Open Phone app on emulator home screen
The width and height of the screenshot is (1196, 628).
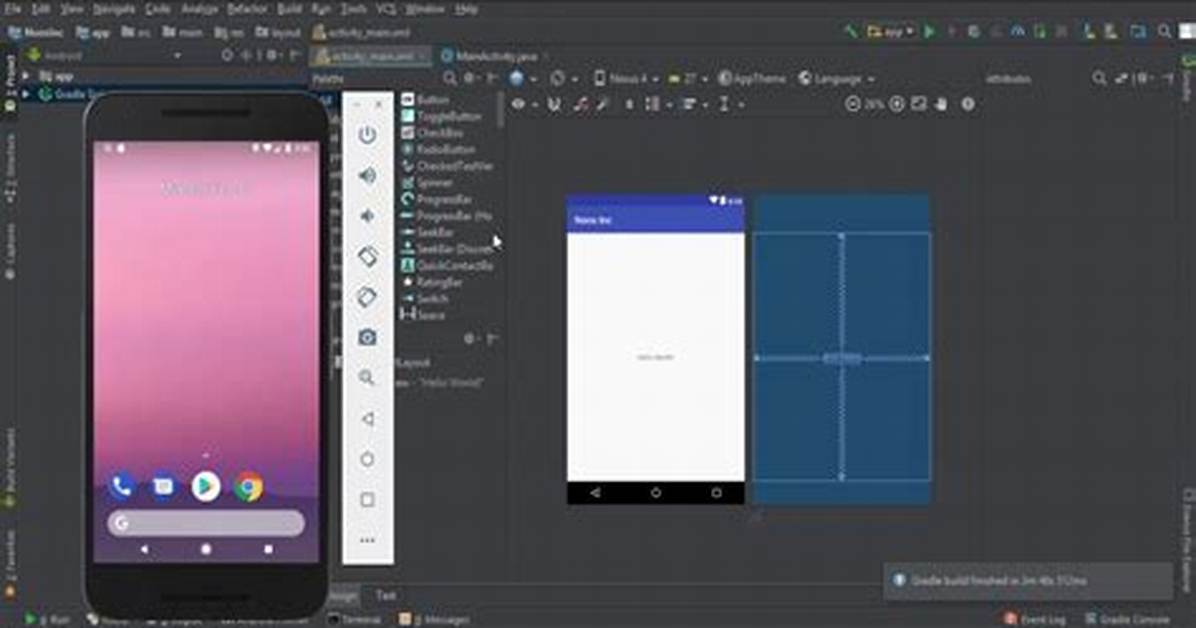click(x=121, y=486)
